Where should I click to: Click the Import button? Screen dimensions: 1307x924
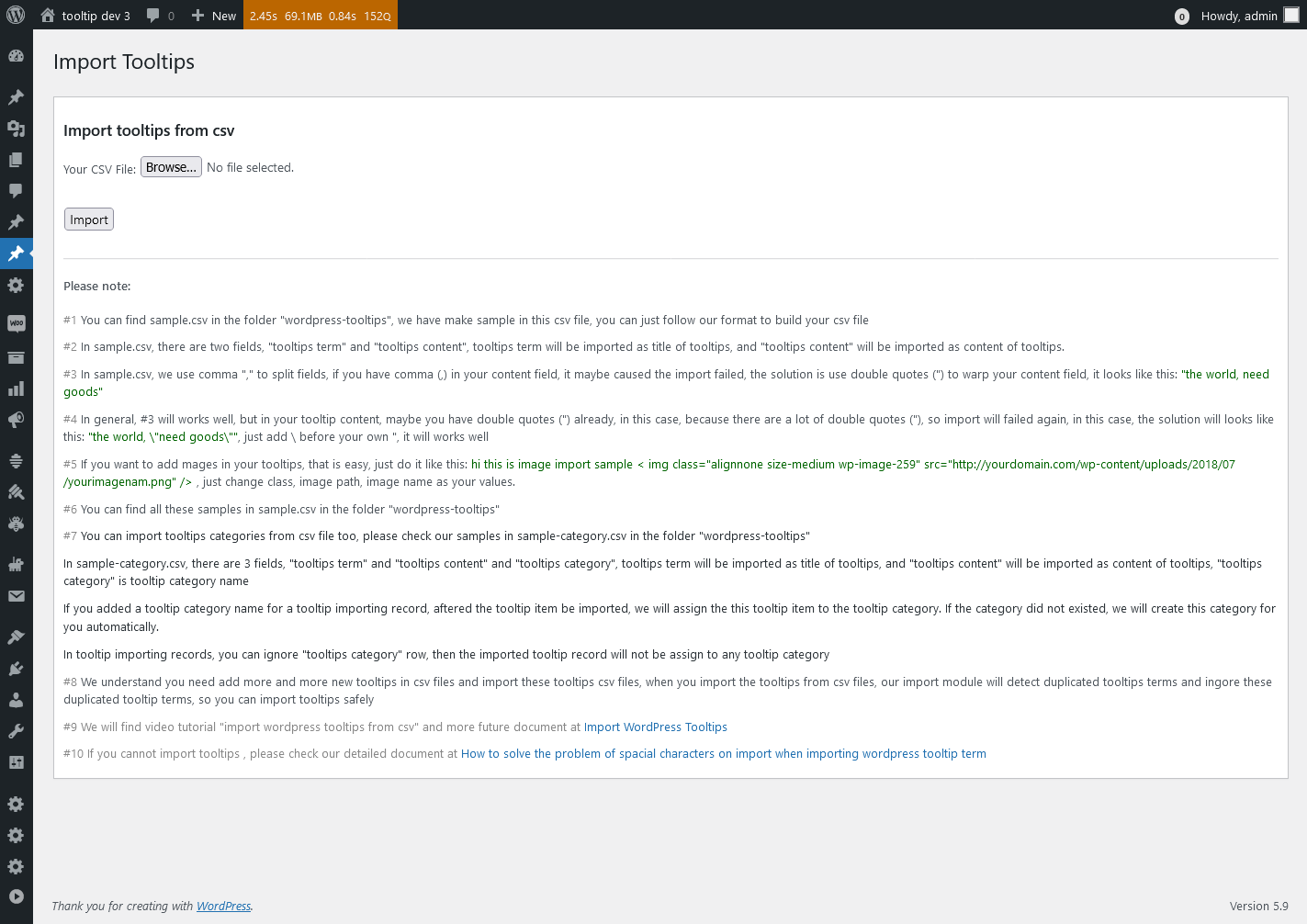[89, 220]
